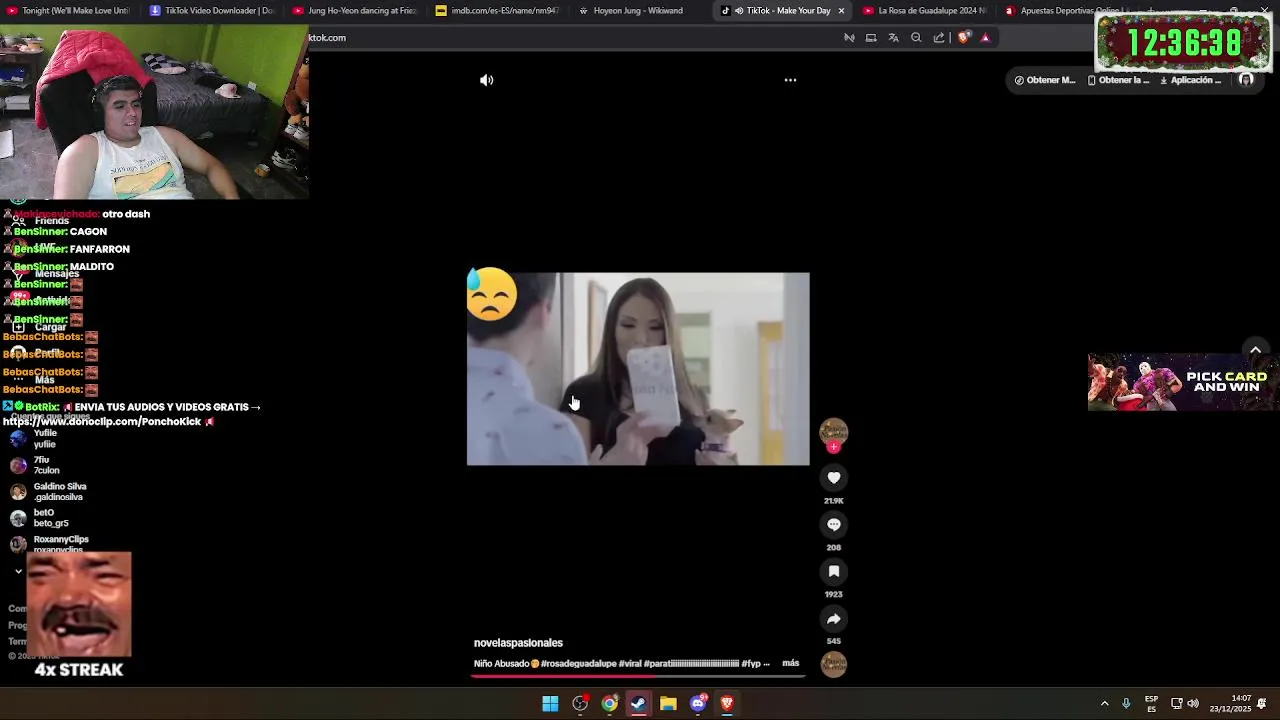Screen dimensions: 1280x720
Task: Pause the playing TikTok video
Action: pos(638,369)
